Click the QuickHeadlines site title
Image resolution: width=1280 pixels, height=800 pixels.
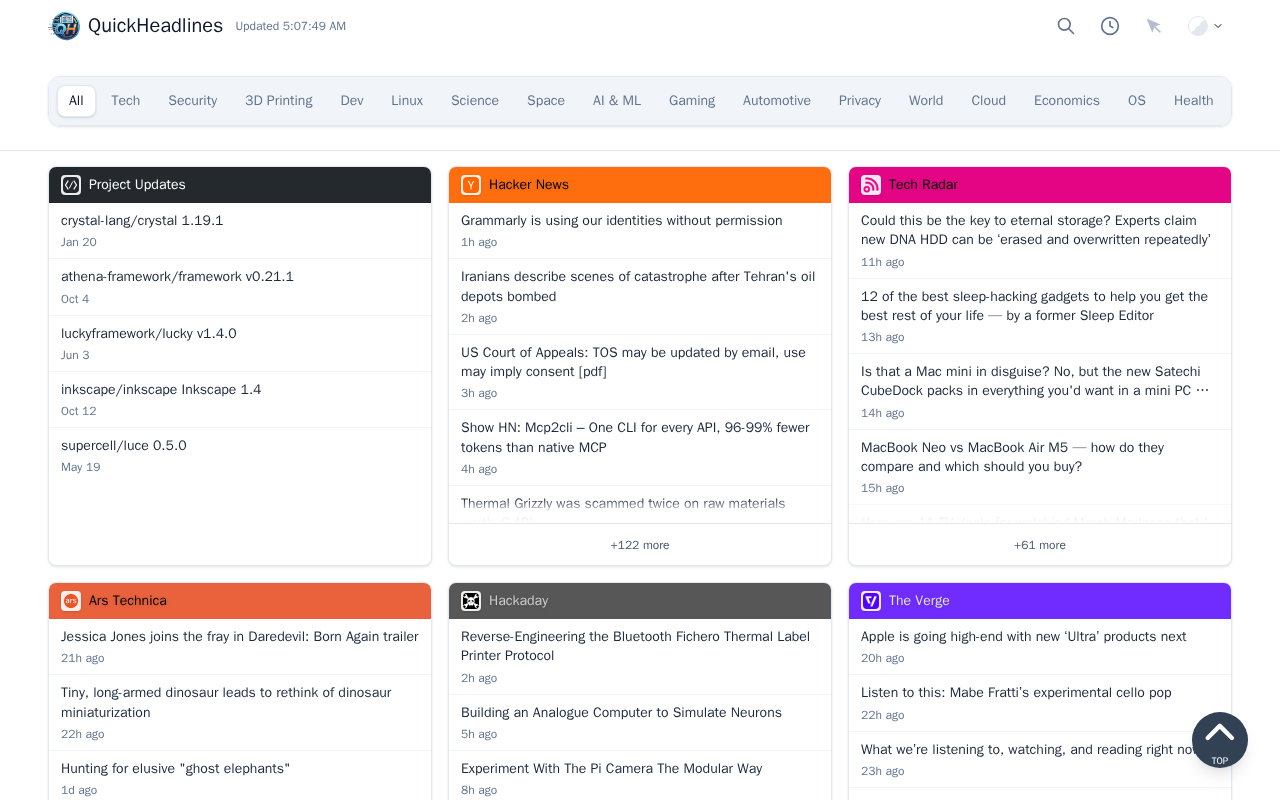pyautogui.click(x=155, y=26)
